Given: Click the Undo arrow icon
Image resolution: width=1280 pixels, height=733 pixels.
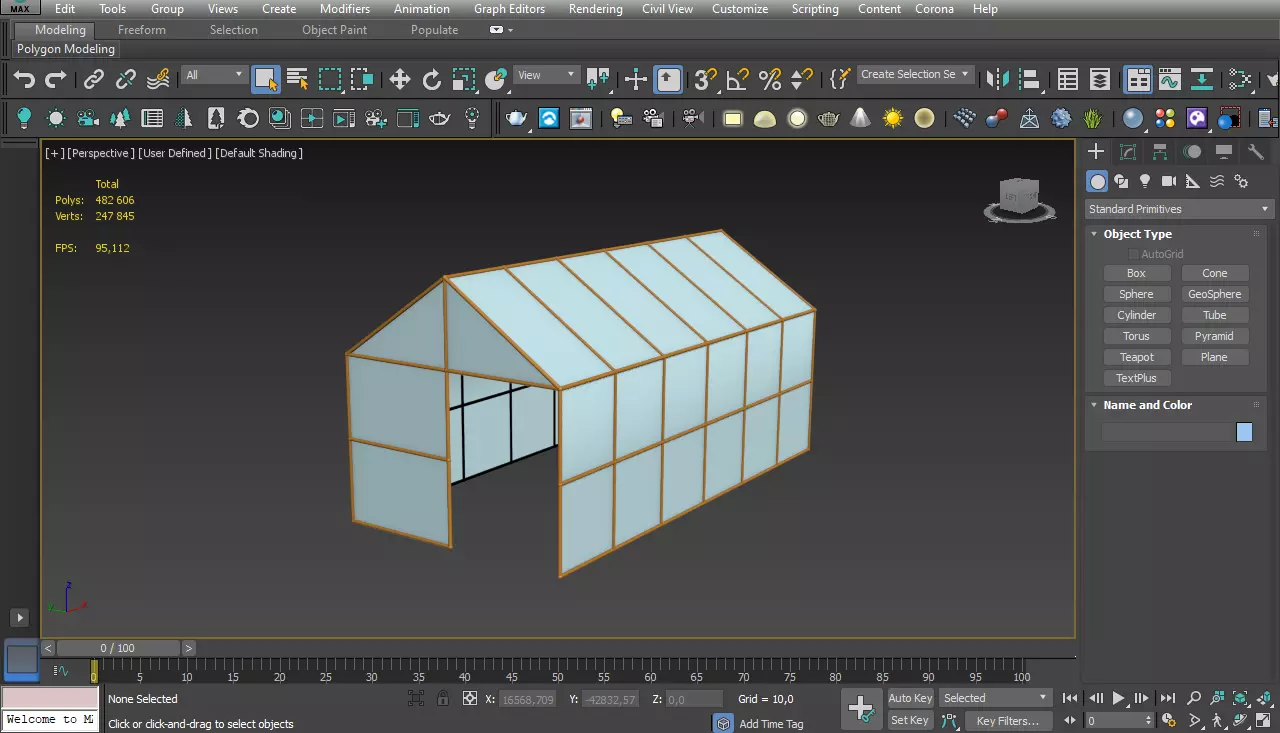Looking at the screenshot, I should [24, 79].
